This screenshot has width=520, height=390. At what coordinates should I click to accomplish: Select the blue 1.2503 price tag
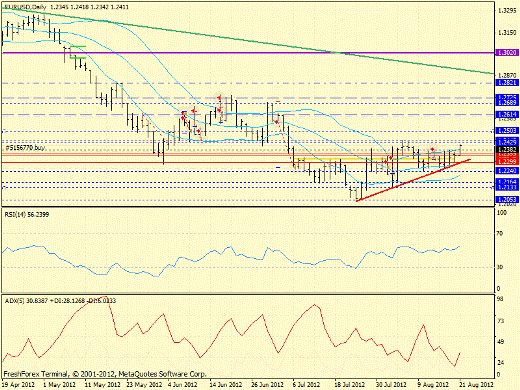point(507,130)
